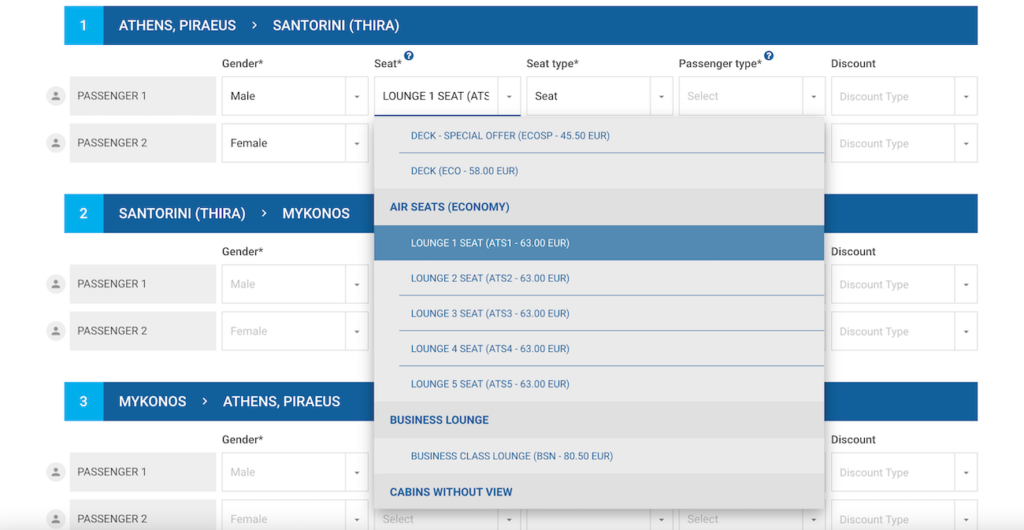Open Discount Type dropdown for Passenger 2 route 1
The height and width of the screenshot is (530, 1024).
point(904,143)
